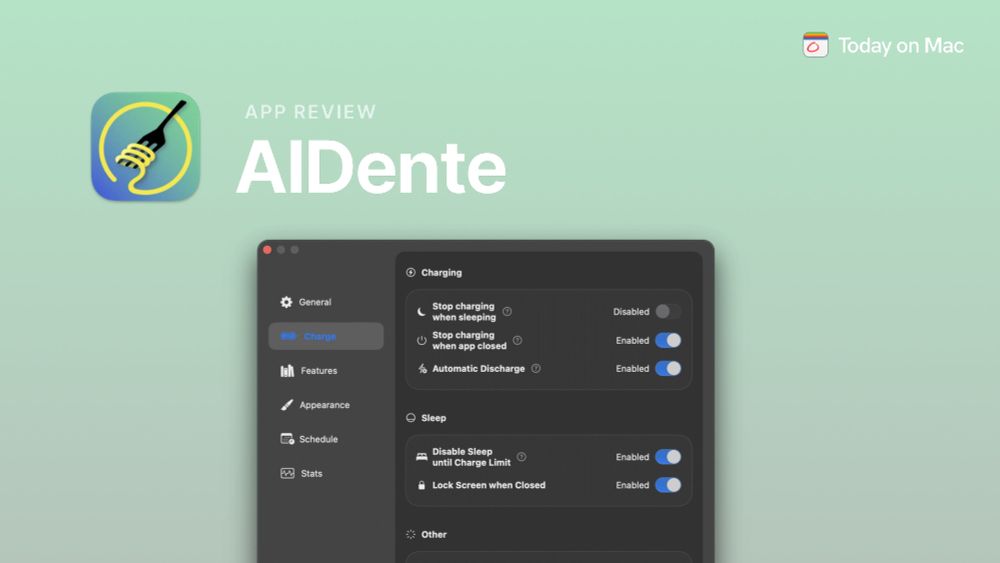Screen dimensions: 1000x563
Task: Select the Charge sidebar tab
Action: (326, 336)
